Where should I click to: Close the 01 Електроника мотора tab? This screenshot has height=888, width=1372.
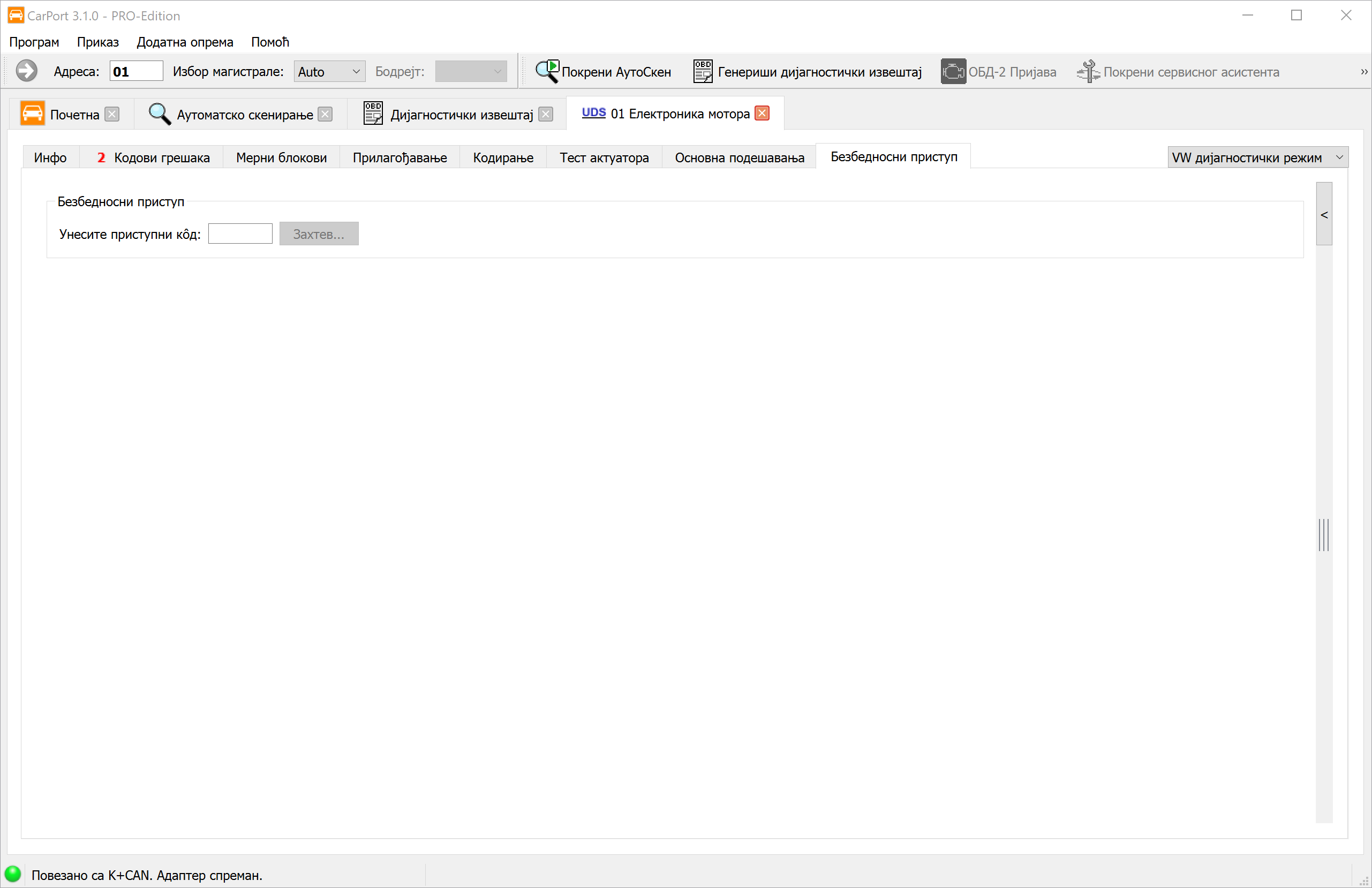[762, 114]
